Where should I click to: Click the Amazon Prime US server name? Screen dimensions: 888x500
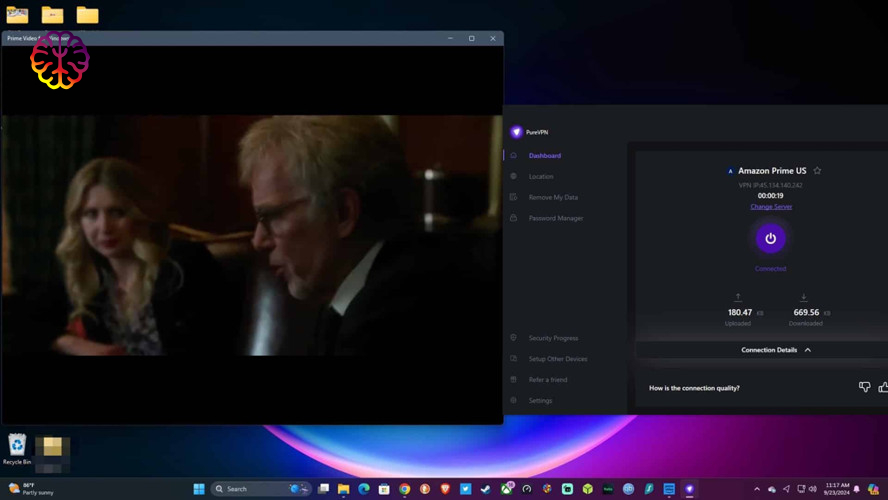[x=772, y=170]
